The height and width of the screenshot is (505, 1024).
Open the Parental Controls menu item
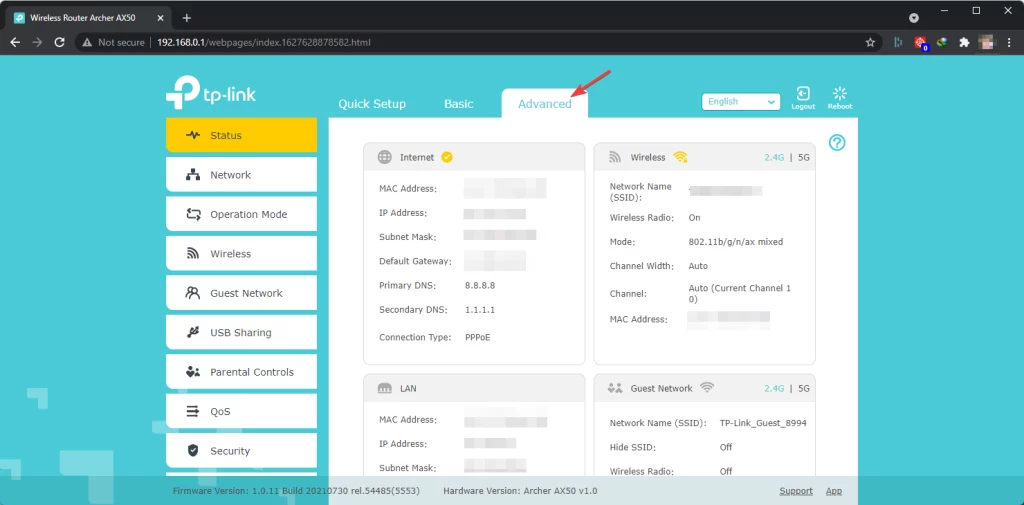pos(241,372)
